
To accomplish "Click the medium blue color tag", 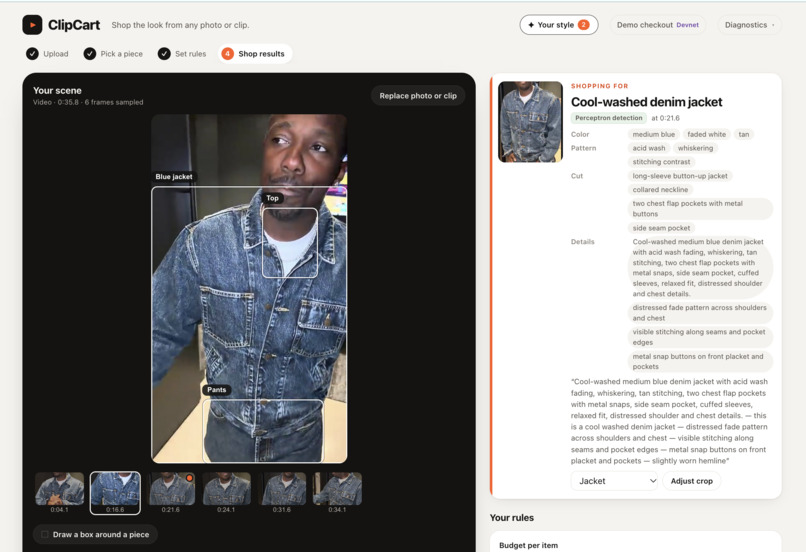I will click(x=653, y=134).
